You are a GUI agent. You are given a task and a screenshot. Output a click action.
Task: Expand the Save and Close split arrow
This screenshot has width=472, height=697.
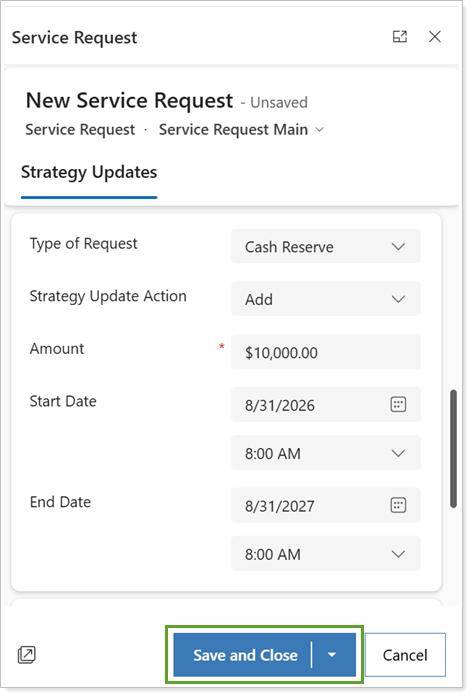coord(332,655)
